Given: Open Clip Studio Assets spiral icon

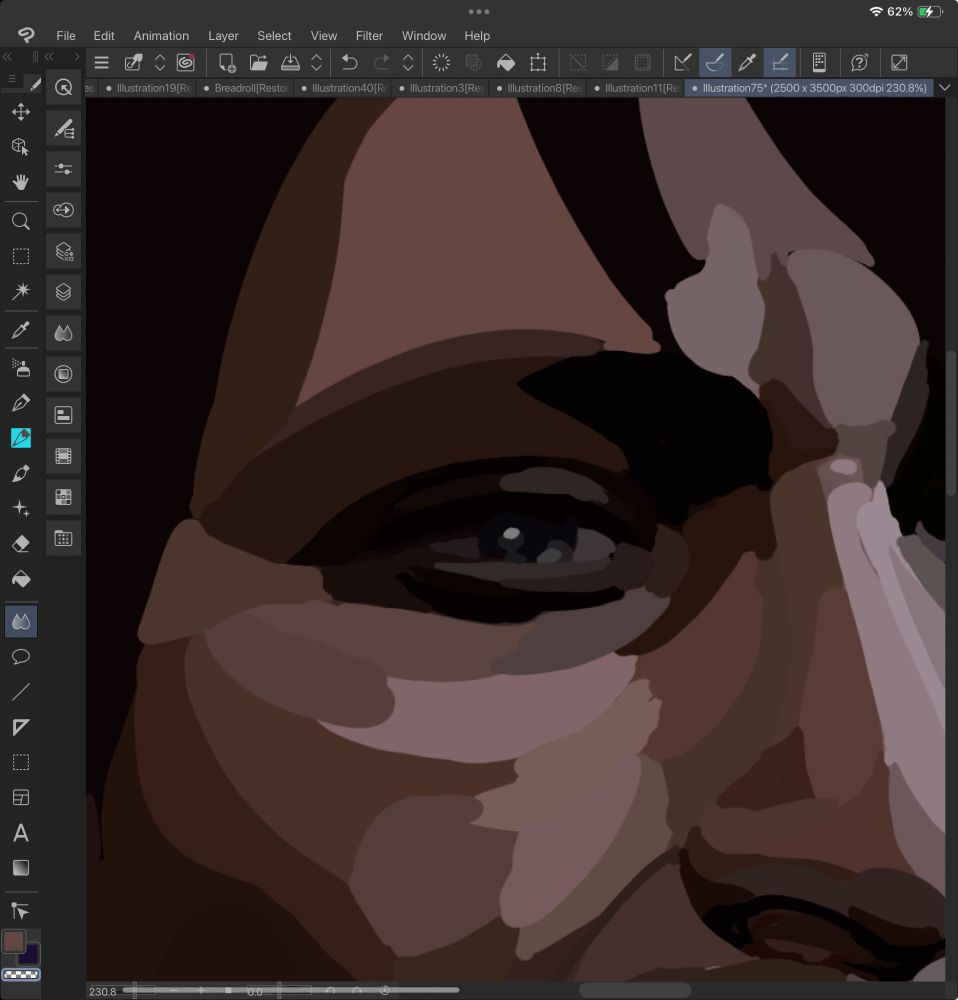Looking at the screenshot, I should (x=186, y=62).
